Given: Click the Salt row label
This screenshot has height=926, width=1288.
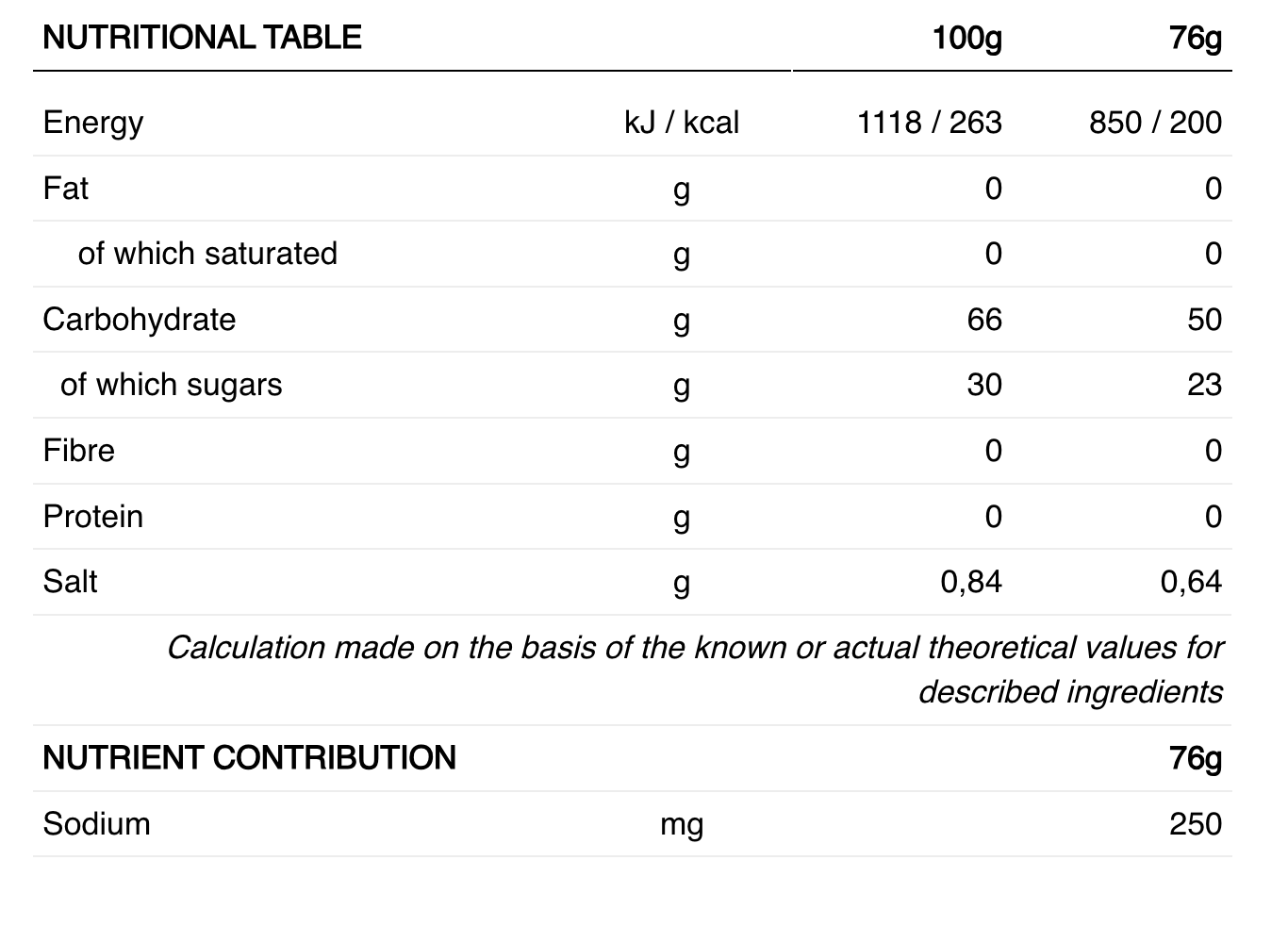Looking at the screenshot, I should (x=71, y=582).
